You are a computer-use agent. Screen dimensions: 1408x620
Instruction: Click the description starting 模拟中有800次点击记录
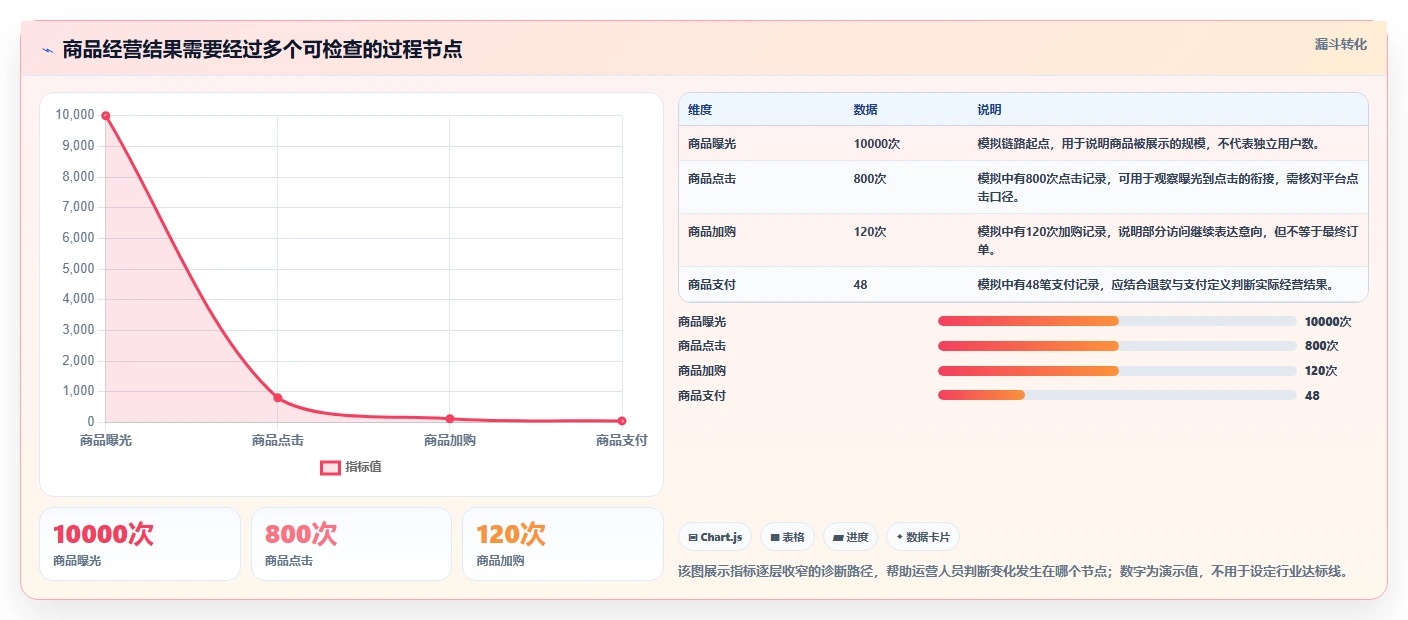coord(1168,188)
